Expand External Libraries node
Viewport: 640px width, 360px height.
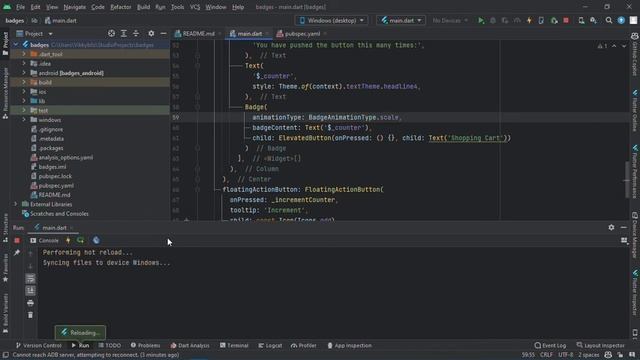click(x=16, y=204)
